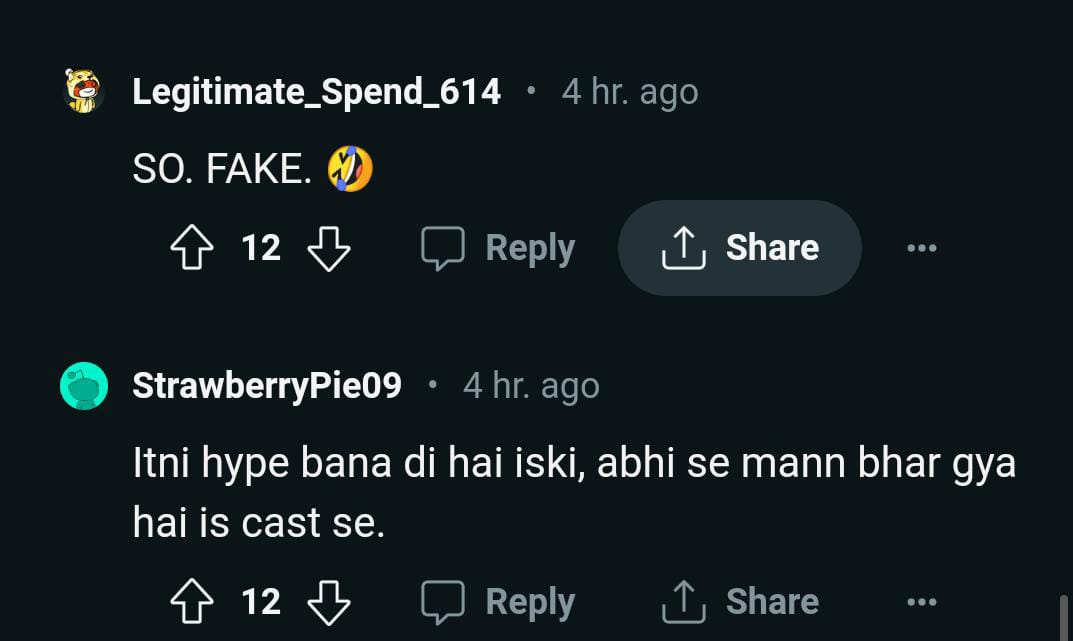This screenshot has height=641, width=1073.
Task: Open StrawberryPie09 username link
Action: click(267, 386)
